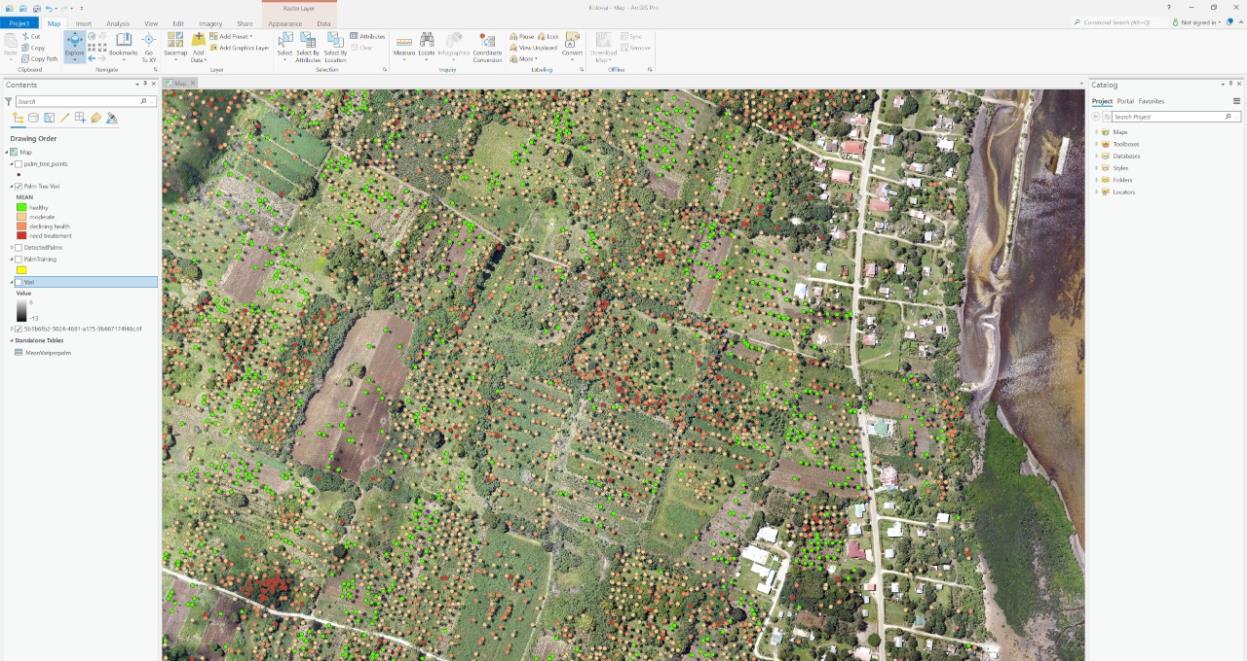This screenshot has height=661, width=1247.
Task: Open the Coordinate Conversion tool
Action: (x=487, y=46)
